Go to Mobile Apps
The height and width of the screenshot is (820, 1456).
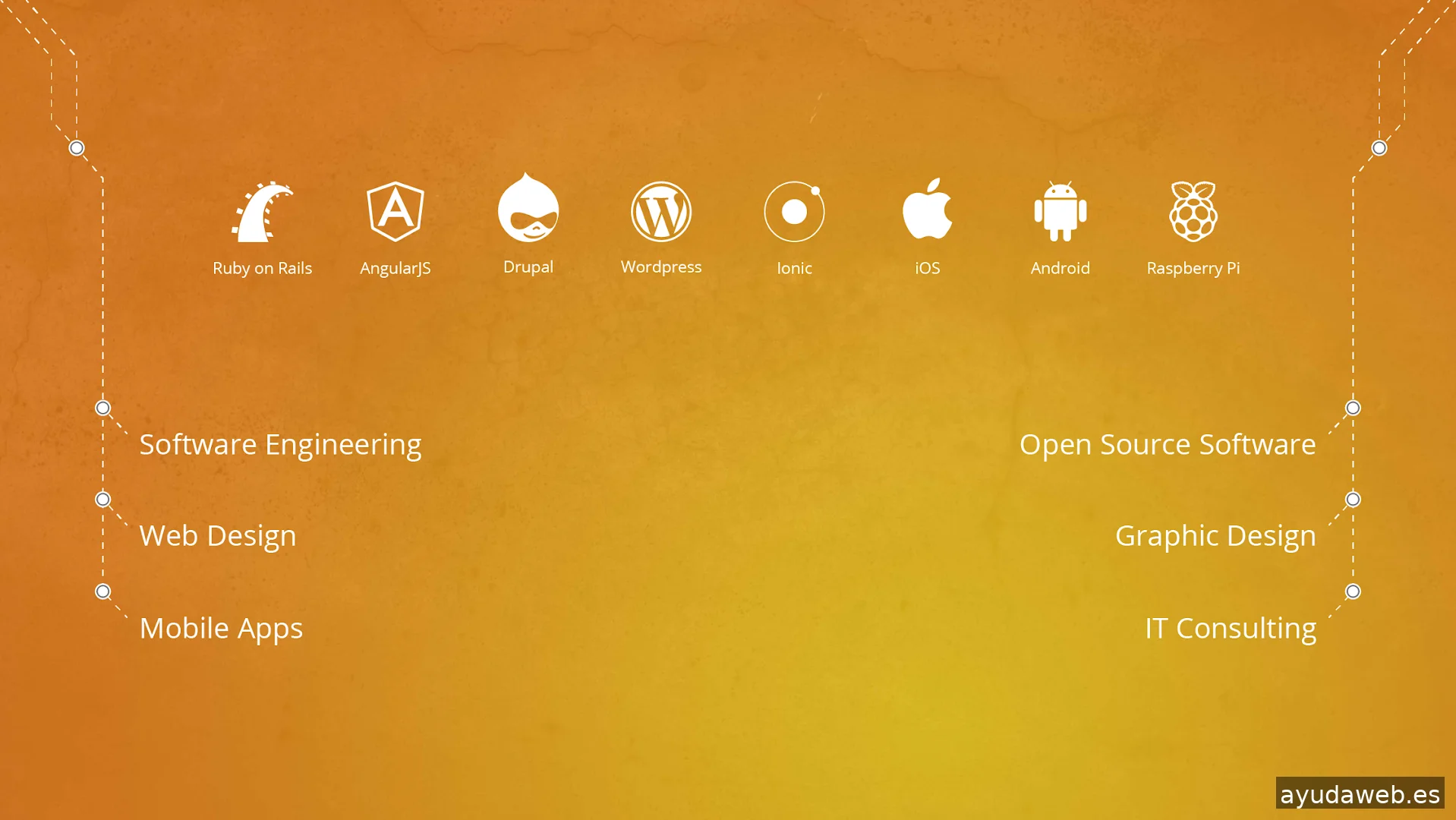pos(221,629)
